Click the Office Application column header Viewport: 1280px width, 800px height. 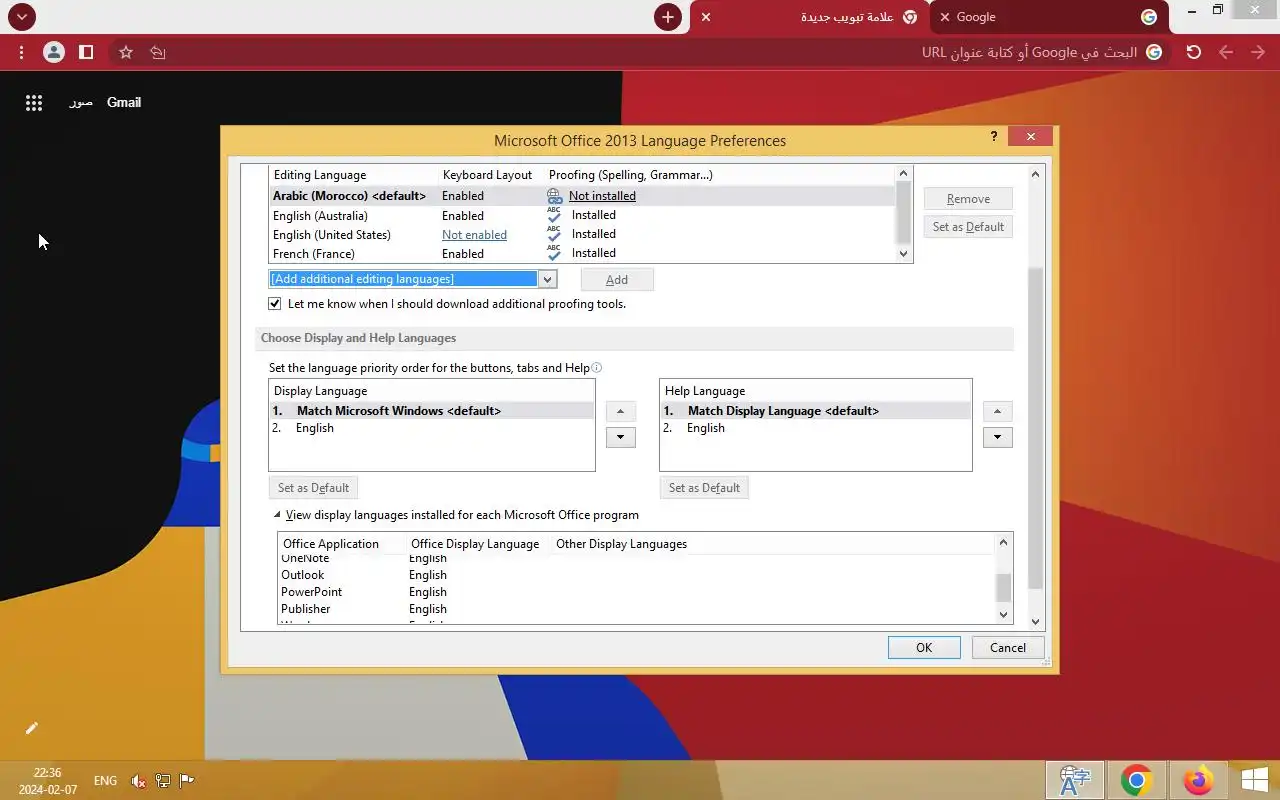[x=331, y=544]
